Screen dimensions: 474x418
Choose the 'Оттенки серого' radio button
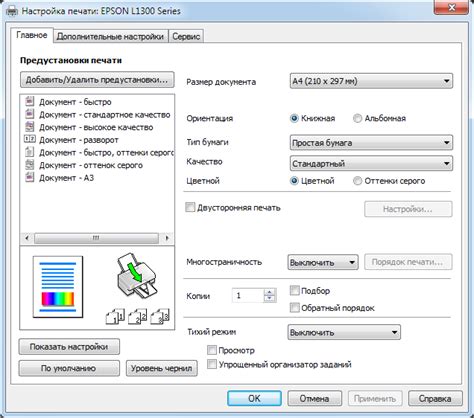tap(357, 181)
